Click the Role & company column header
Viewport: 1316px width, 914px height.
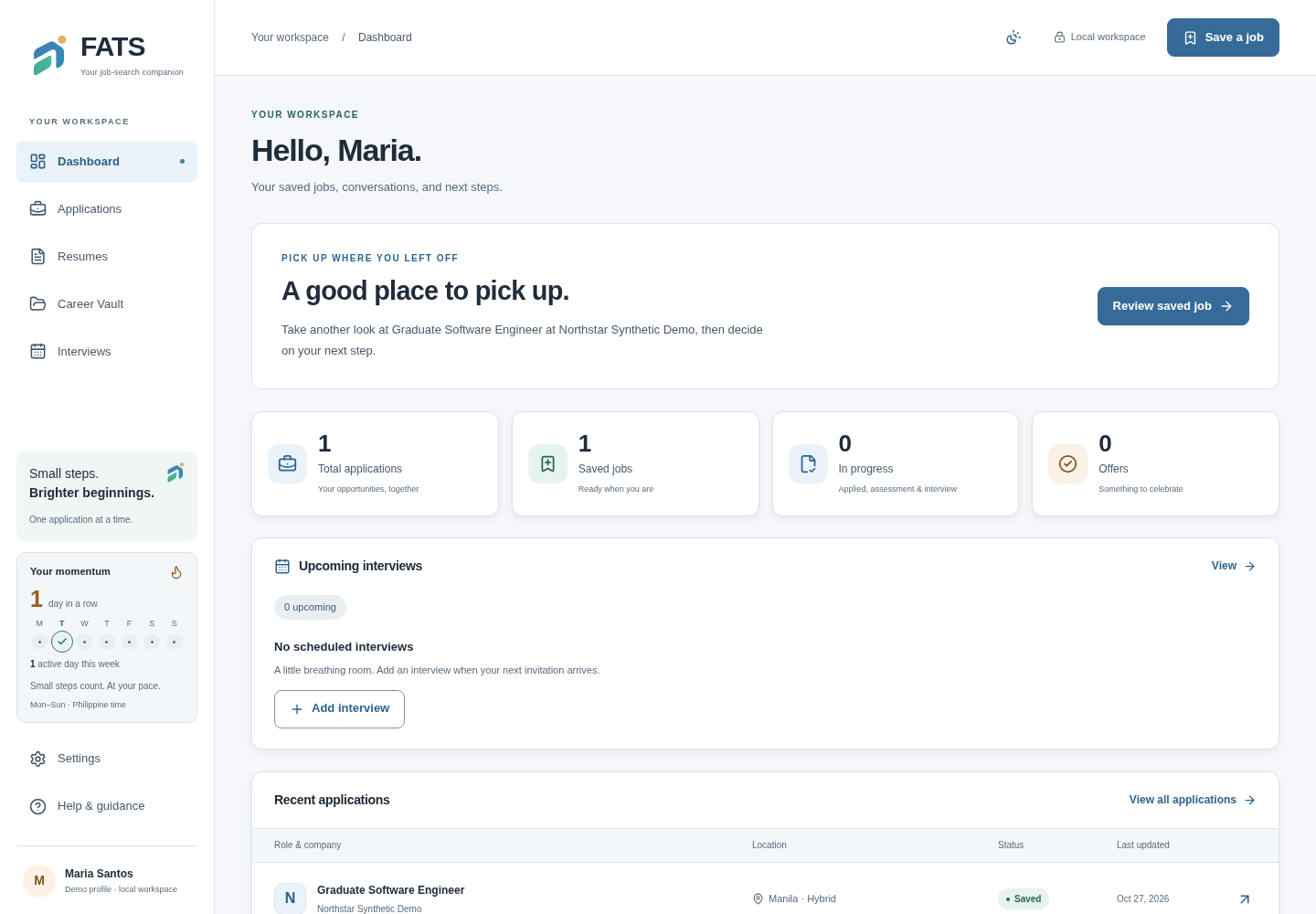click(307, 845)
